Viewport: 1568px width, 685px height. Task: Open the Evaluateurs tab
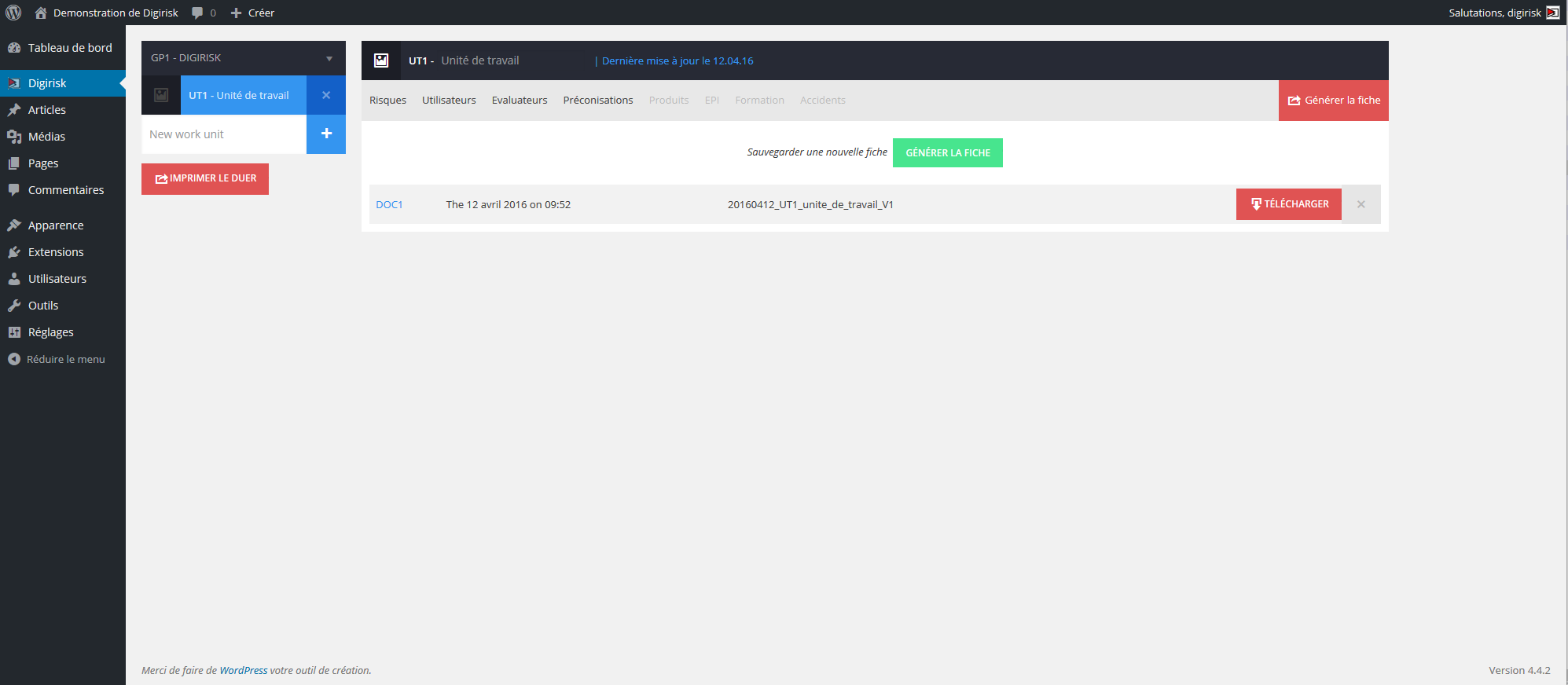click(x=520, y=101)
